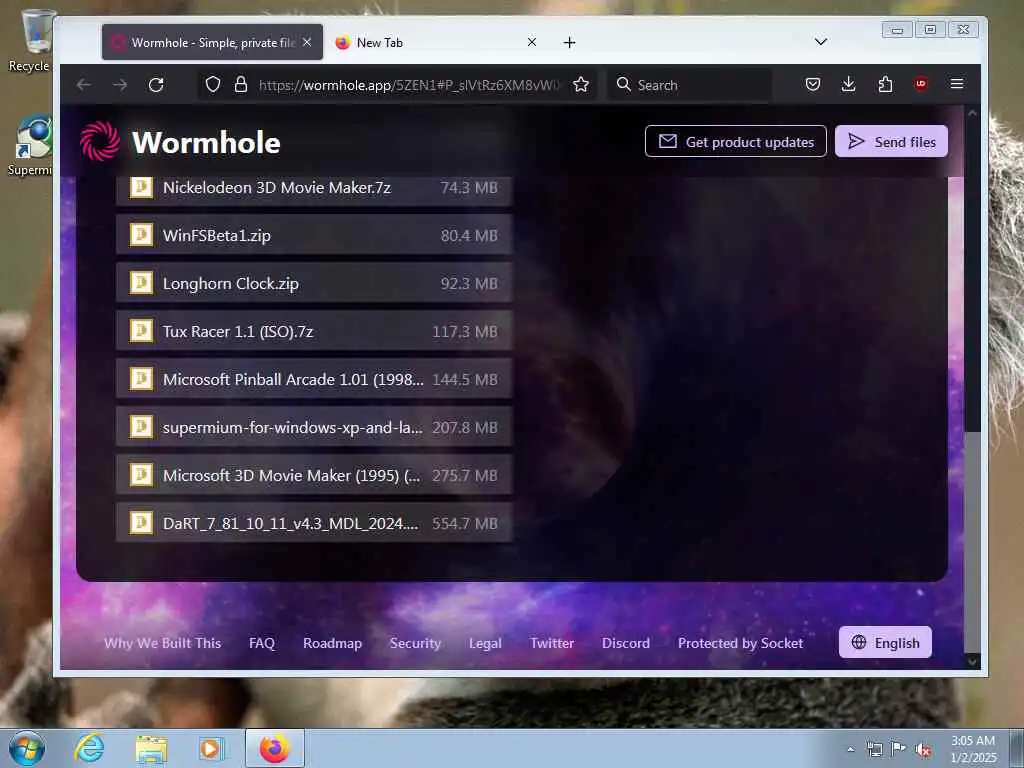Select the Tux Racer 1.1 (ISO).7z name
This screenshot has width=1024, height=768.
click(238, 331)
